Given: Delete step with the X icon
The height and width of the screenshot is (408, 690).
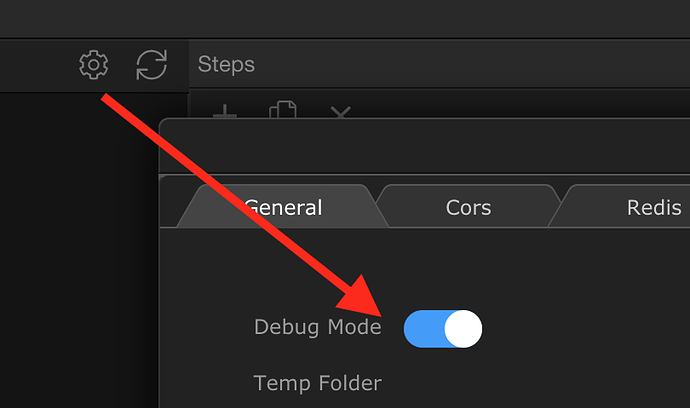Looking at the screenshot, I should coord(340,111).
